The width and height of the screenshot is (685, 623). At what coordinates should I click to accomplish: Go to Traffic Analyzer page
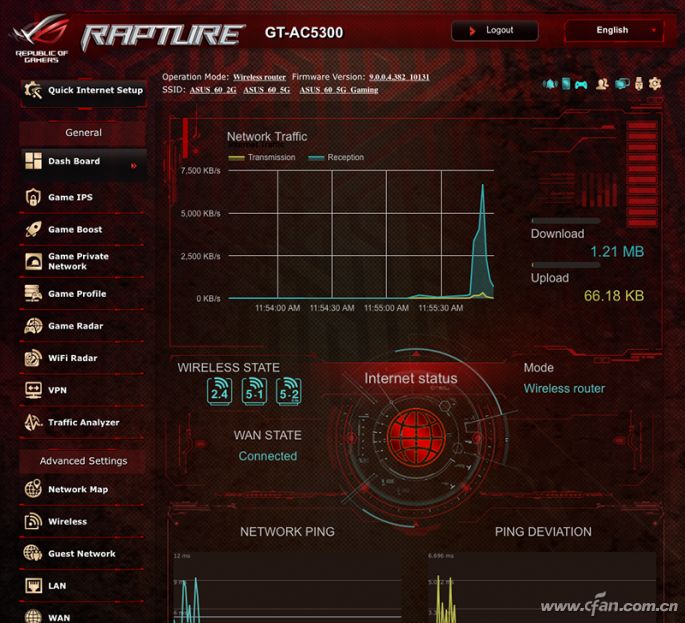point(83,422)
